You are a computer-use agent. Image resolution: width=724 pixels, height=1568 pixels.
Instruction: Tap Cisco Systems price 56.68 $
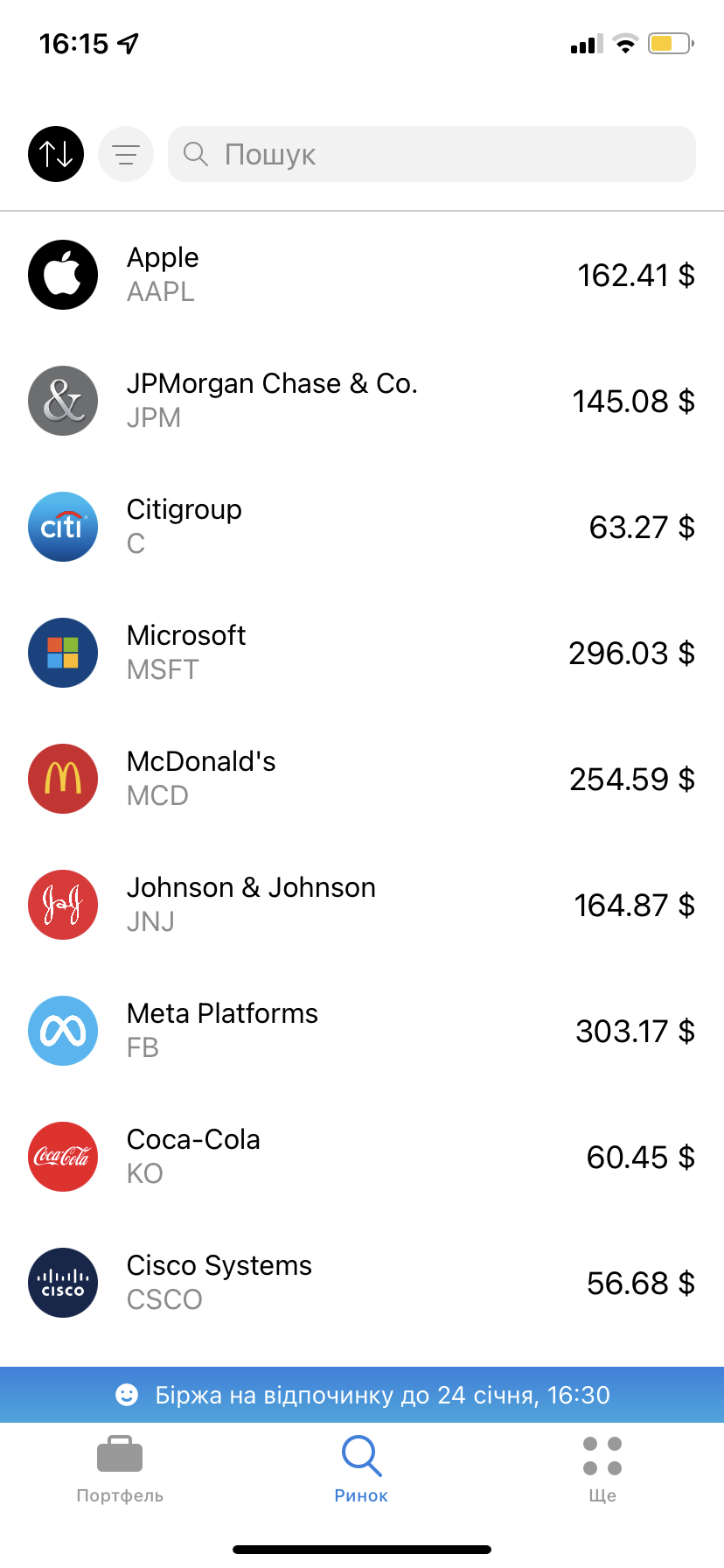coord(641,1284)
